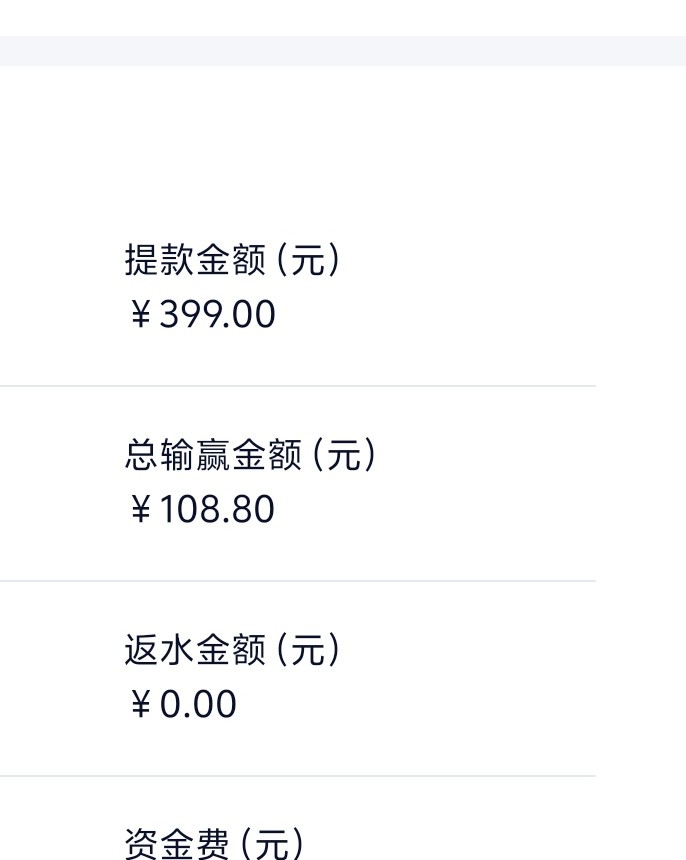Viewport: 686px width, 860px height.
Task: Select the ¥0.00 rebate amount value
Action: [182, 705]
